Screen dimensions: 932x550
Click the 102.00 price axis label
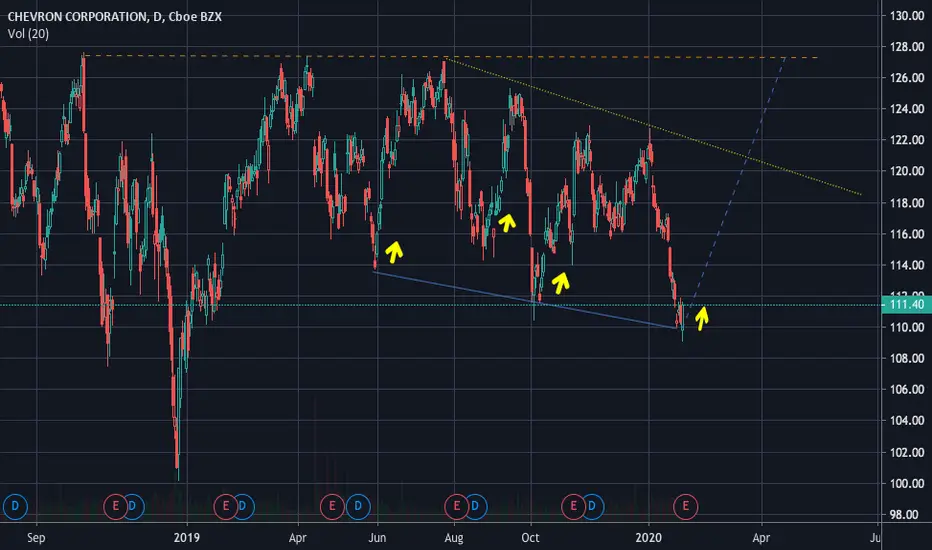pyautogui.click(x=907, y=452)
